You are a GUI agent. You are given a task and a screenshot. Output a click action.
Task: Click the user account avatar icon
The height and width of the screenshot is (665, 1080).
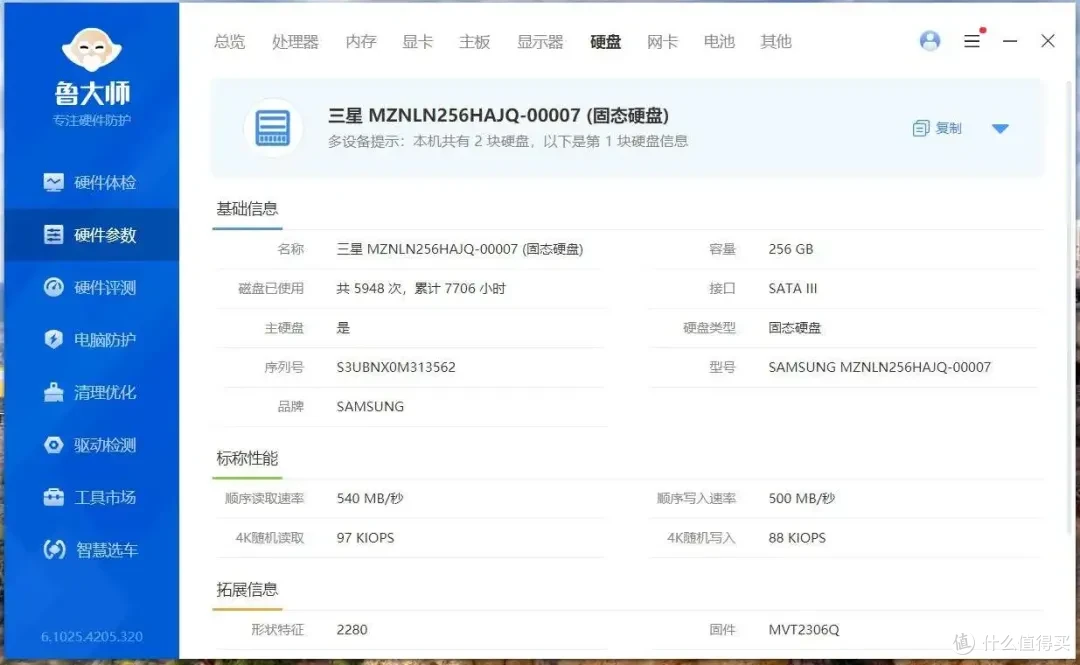coord(930,41)
